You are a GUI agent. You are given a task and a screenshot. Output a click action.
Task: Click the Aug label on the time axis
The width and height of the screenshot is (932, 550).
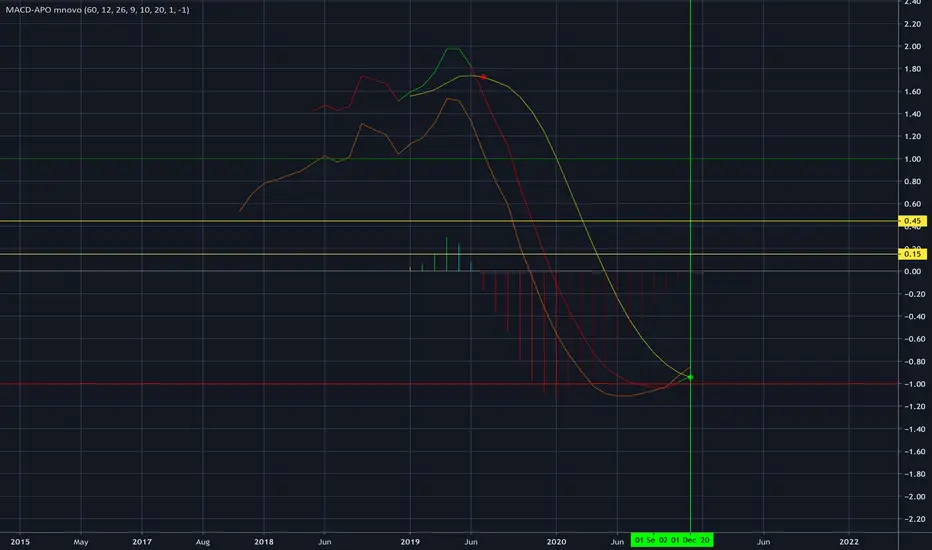coord(203,542)
